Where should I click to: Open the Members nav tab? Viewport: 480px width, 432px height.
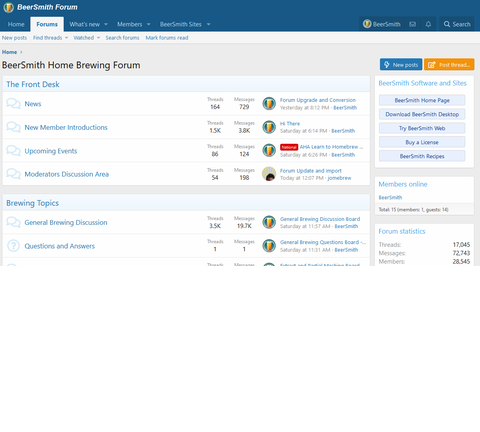[130, 24]
